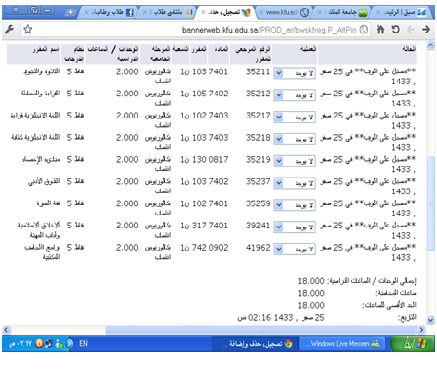Open a new tab with plus button

point(70,12)
